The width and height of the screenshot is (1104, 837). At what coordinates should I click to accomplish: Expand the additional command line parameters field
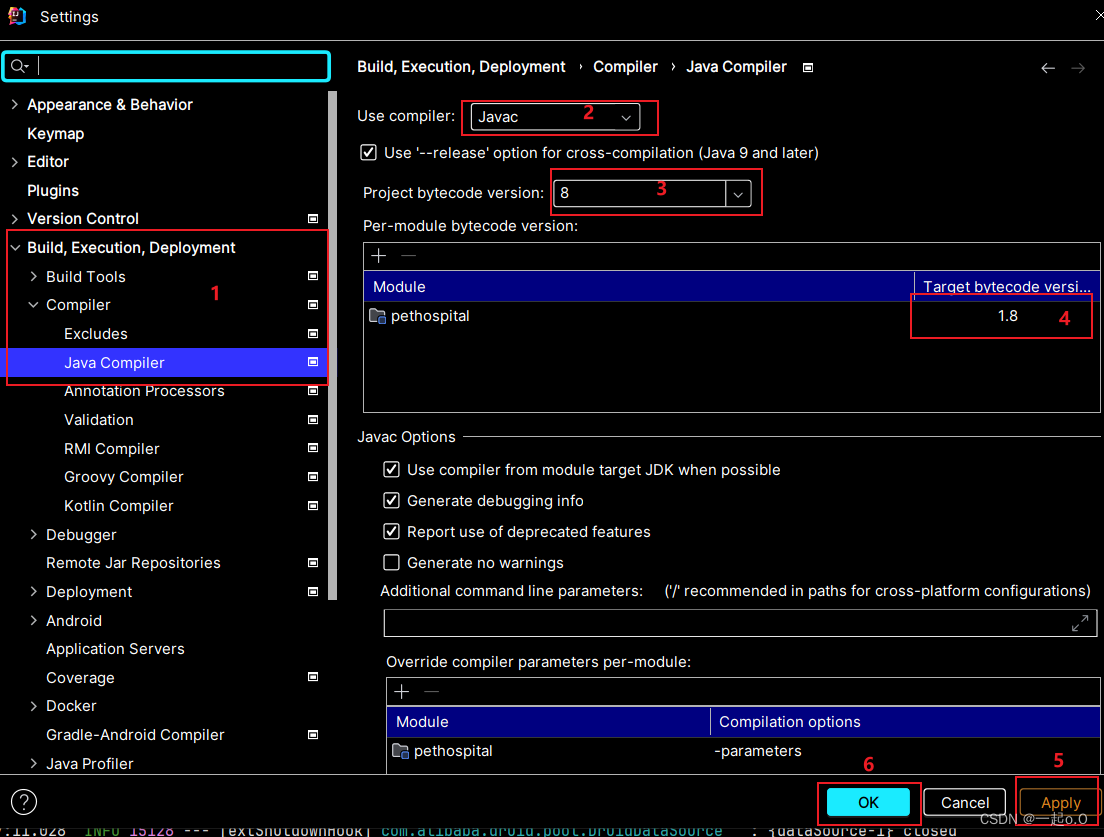(1080, 623)
